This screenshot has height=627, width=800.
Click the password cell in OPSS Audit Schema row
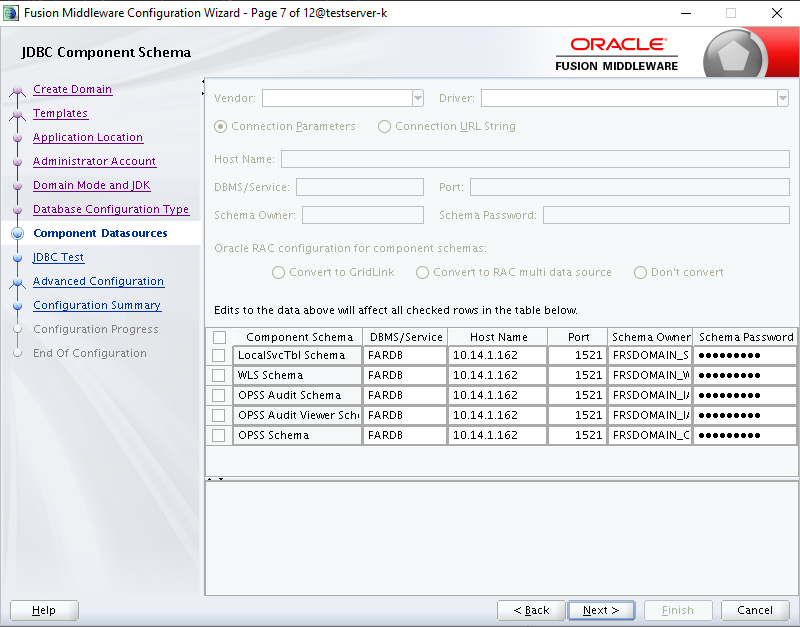[745, 395]
